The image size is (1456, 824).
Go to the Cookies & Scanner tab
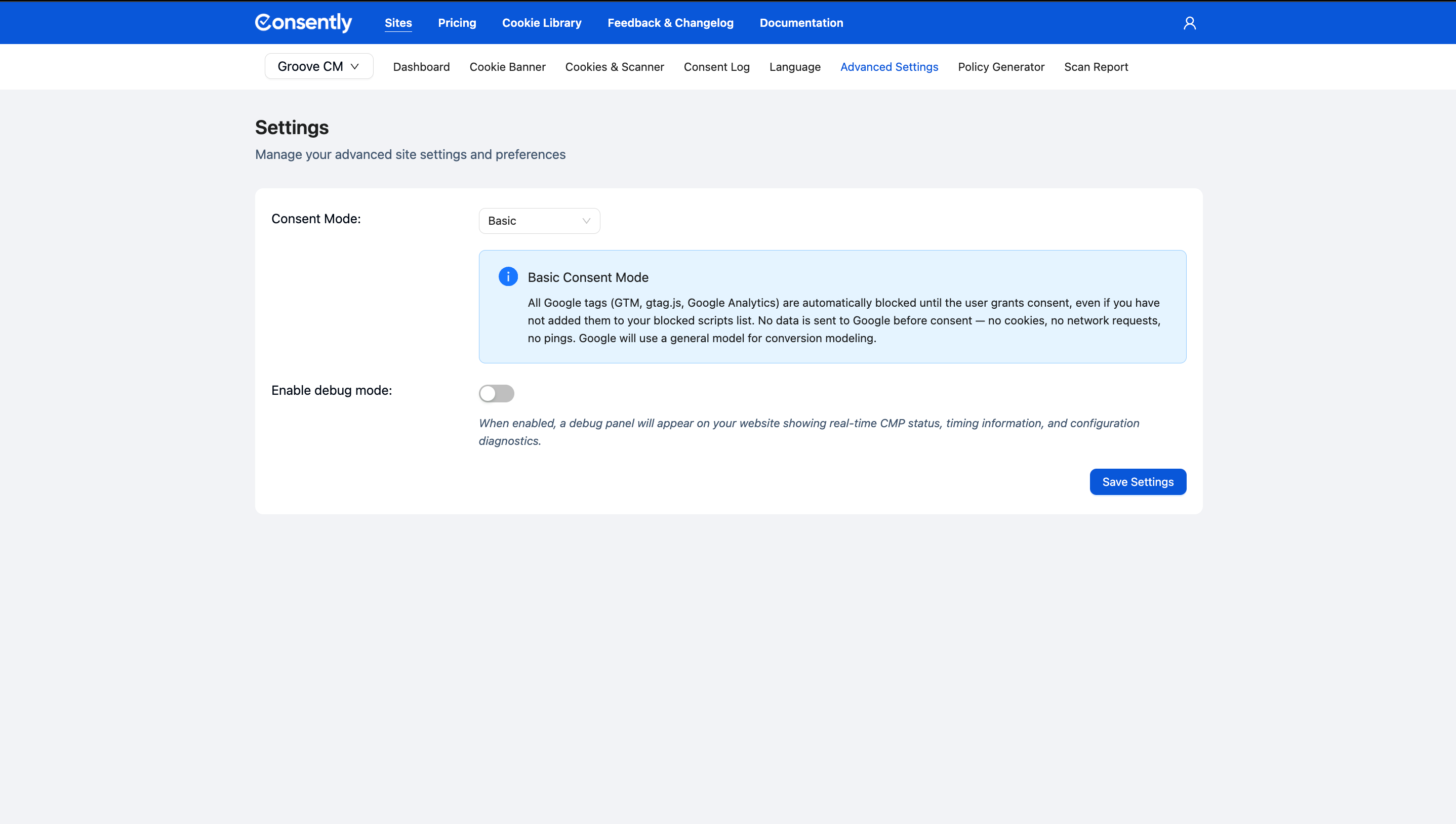coord(614,67)
